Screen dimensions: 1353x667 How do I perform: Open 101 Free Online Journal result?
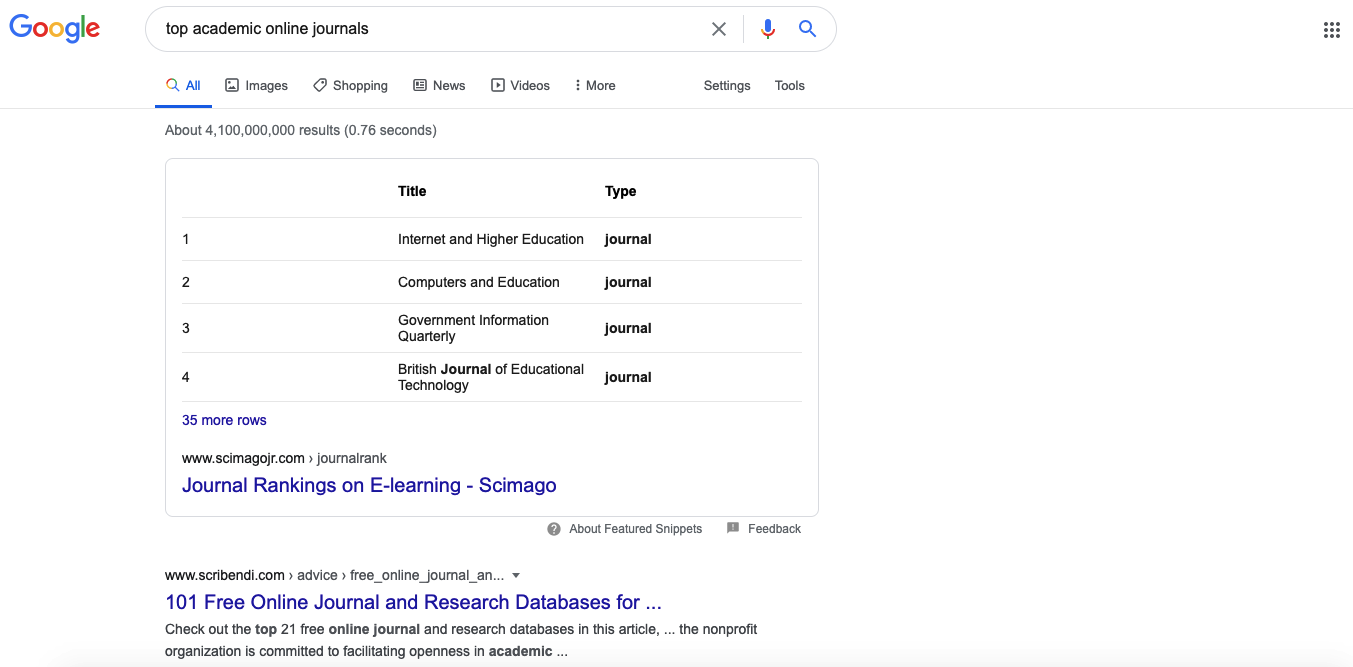tap(413, 602)
